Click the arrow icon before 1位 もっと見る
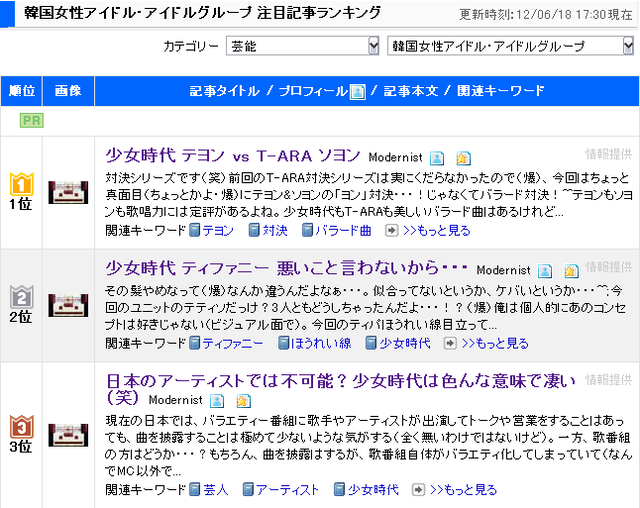This screenshot has width=640, height=508. pyautogui.click(x=391, y=231)
